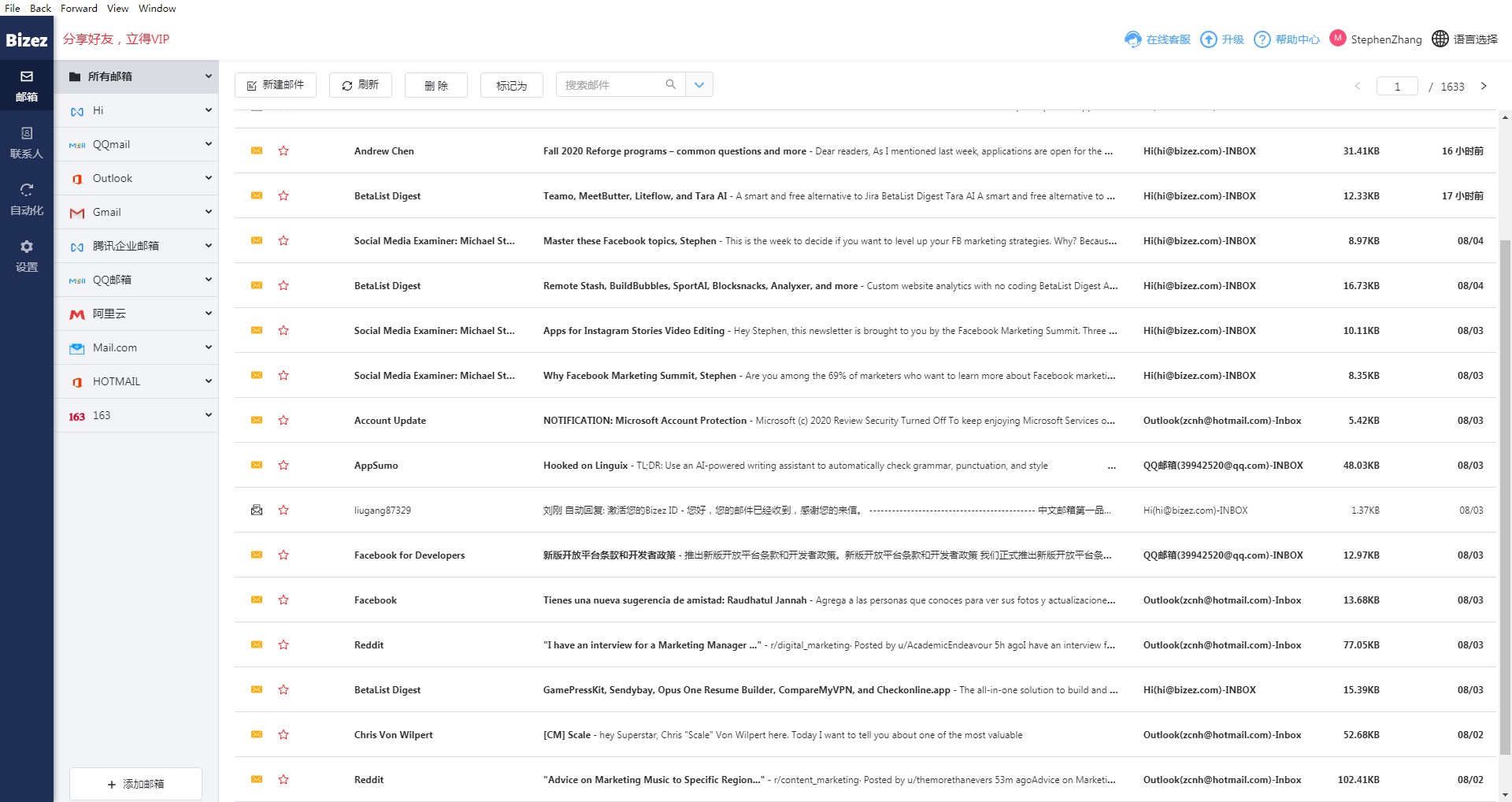Open the 联系人 contacts section
Viewport: 1512px width, 802px height.
coord(27,143)
